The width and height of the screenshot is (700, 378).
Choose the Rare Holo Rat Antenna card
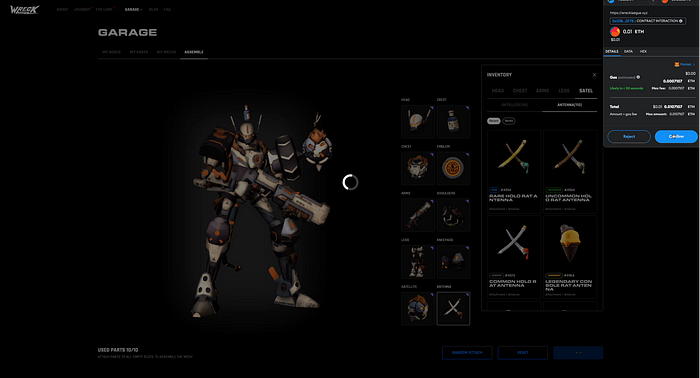click(x=514, y=171)
